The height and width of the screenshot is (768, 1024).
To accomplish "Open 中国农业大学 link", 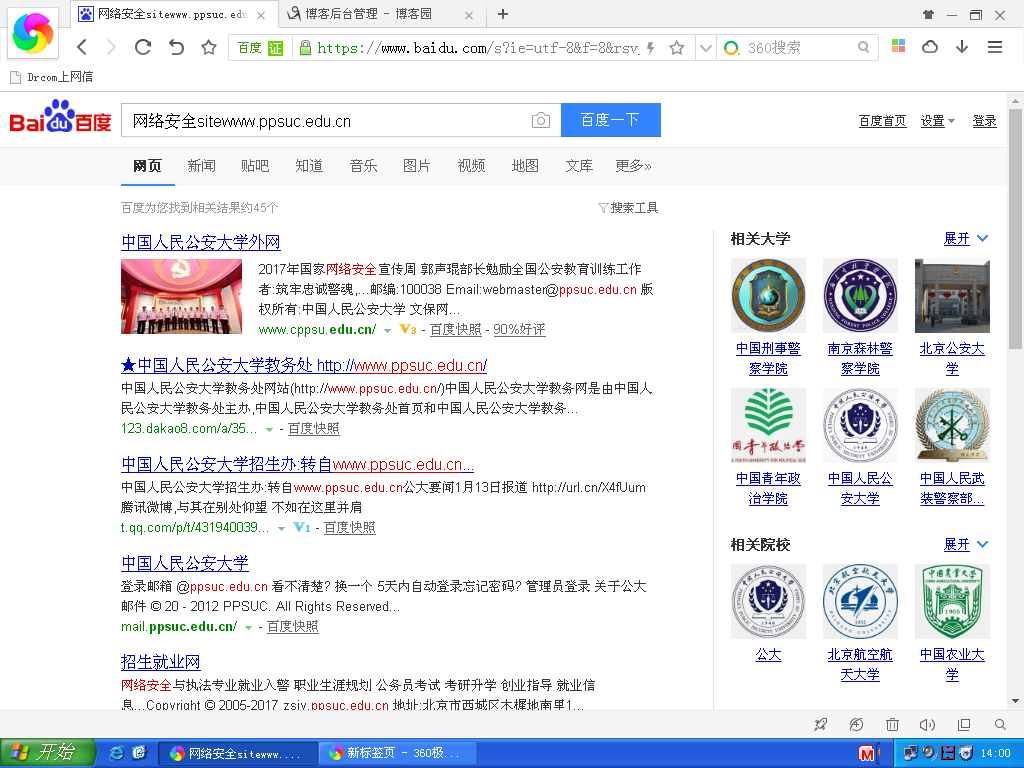I will tap(952, 664).
